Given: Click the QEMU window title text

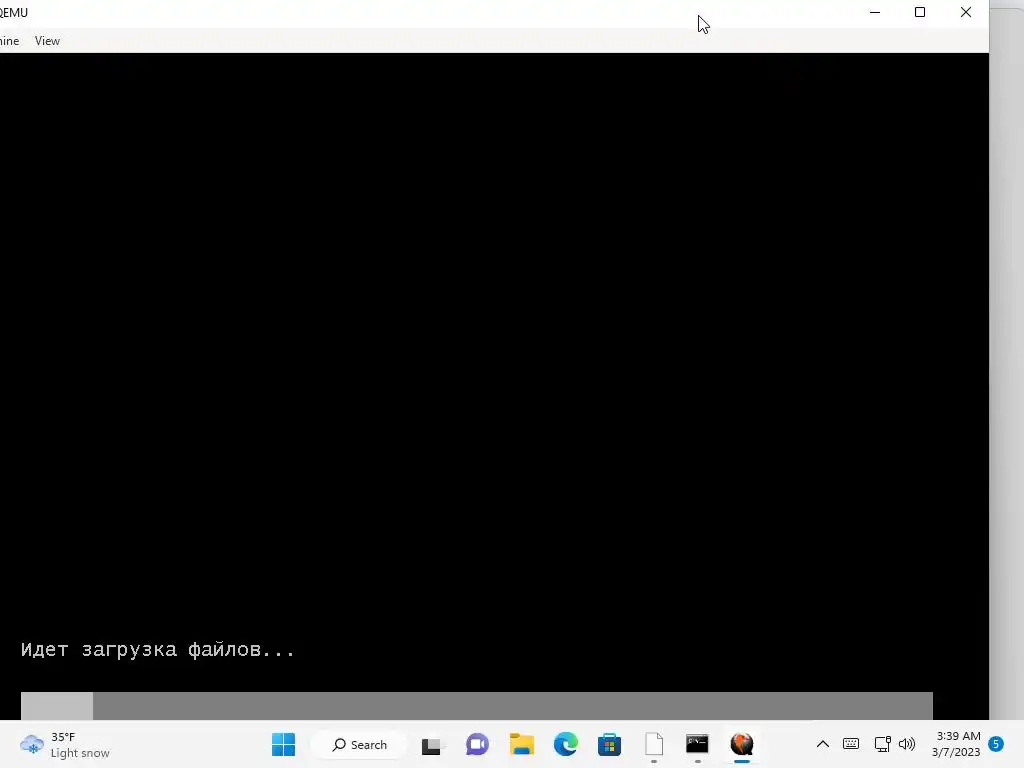Looking at the screenshot, I should click(x=13, y=12).
